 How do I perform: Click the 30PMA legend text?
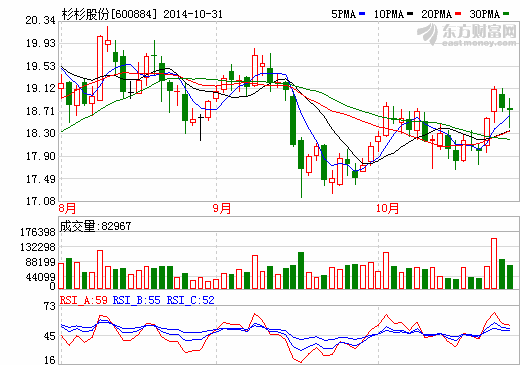[x=485, y=14]
